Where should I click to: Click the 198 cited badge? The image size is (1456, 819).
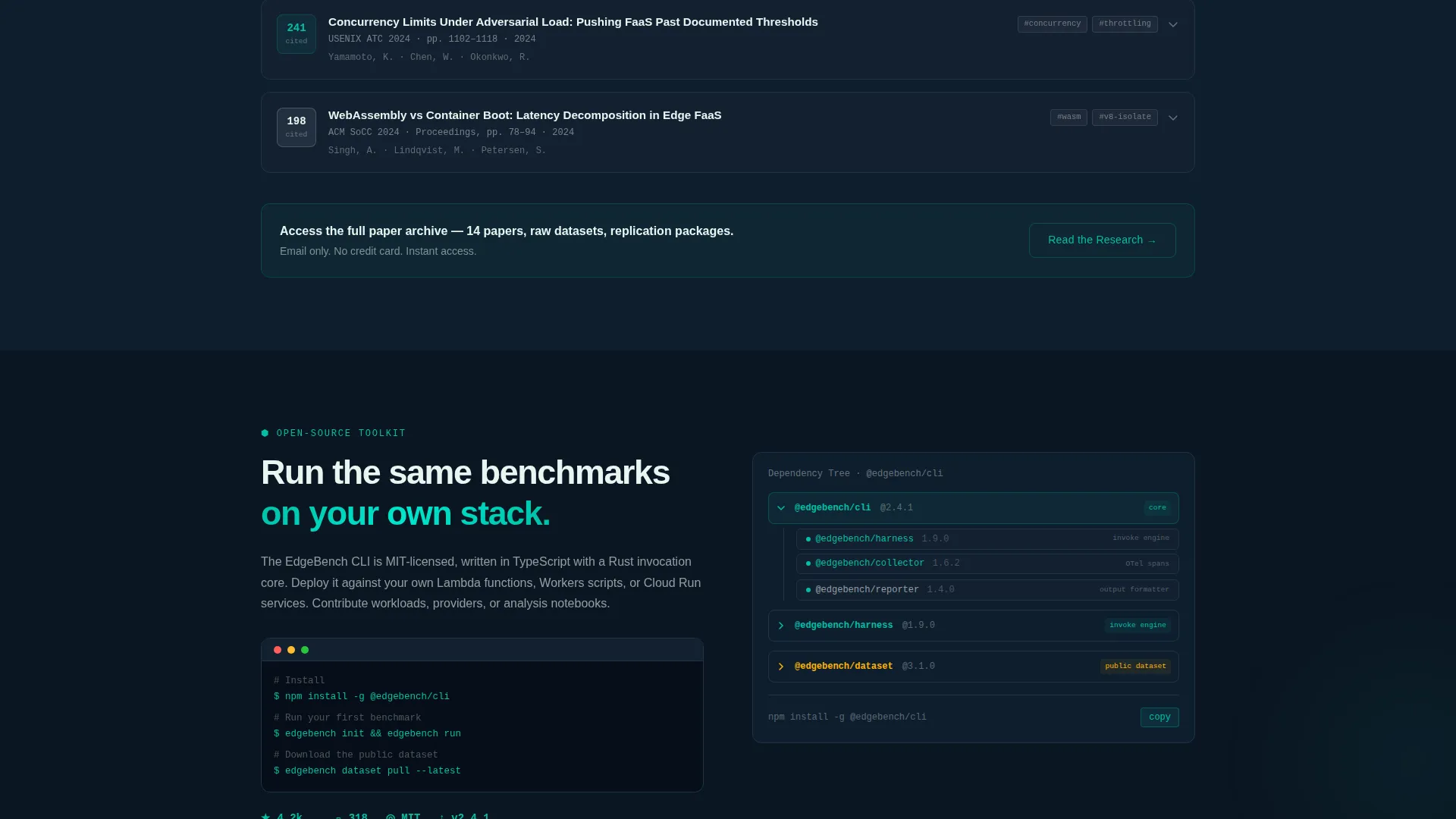(297, 127)
